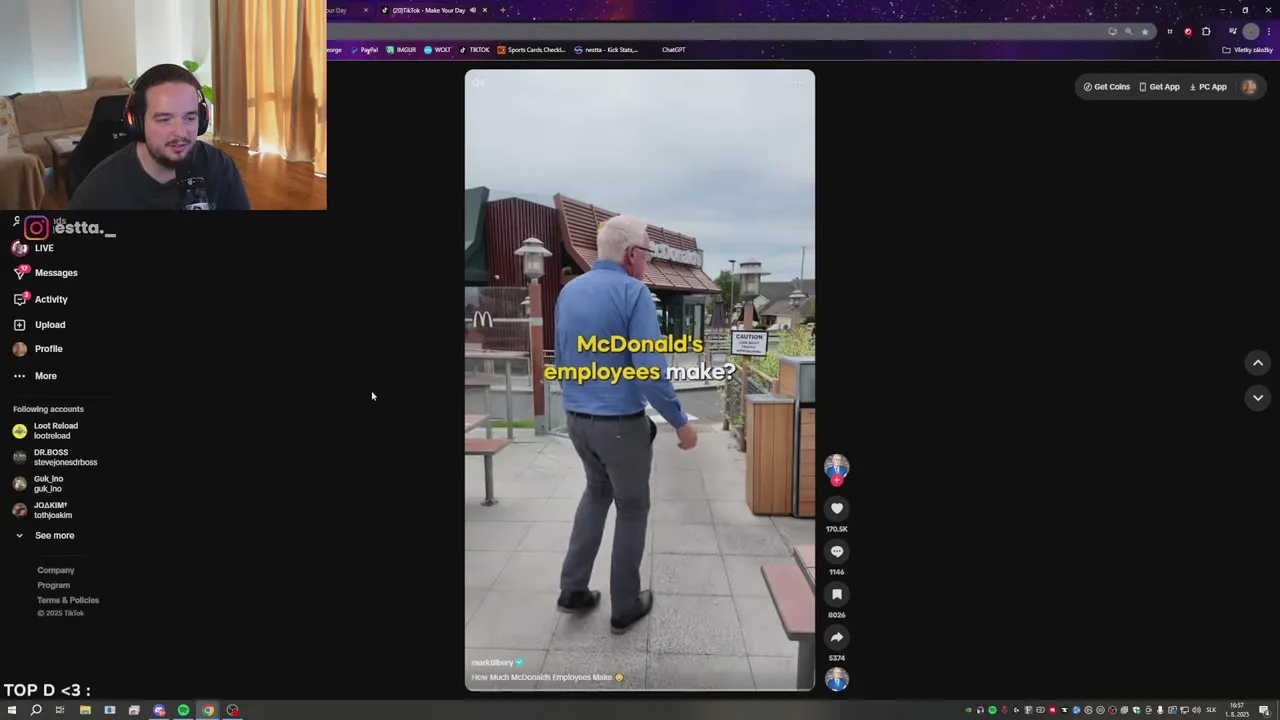This screenshot has width=1280, height=720.
Task: Open a new browser tab
Action: point(502,10)
